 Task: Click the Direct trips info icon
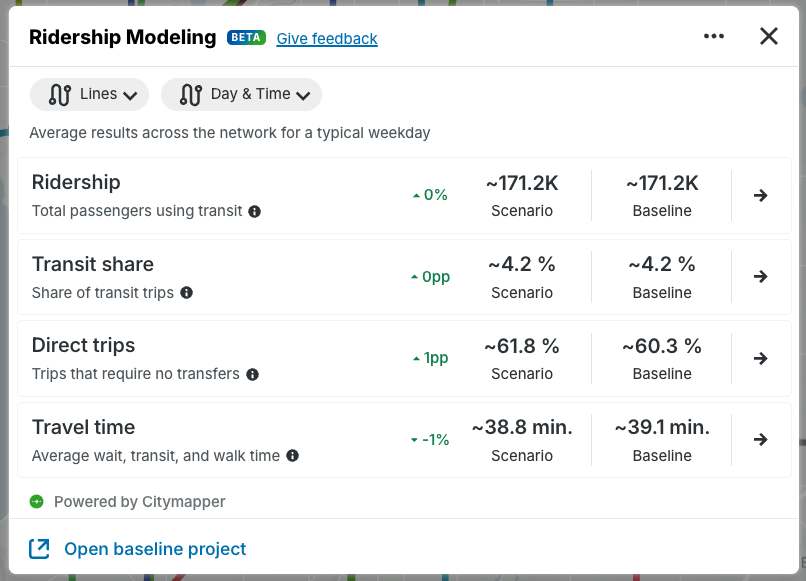coord(252,375)
